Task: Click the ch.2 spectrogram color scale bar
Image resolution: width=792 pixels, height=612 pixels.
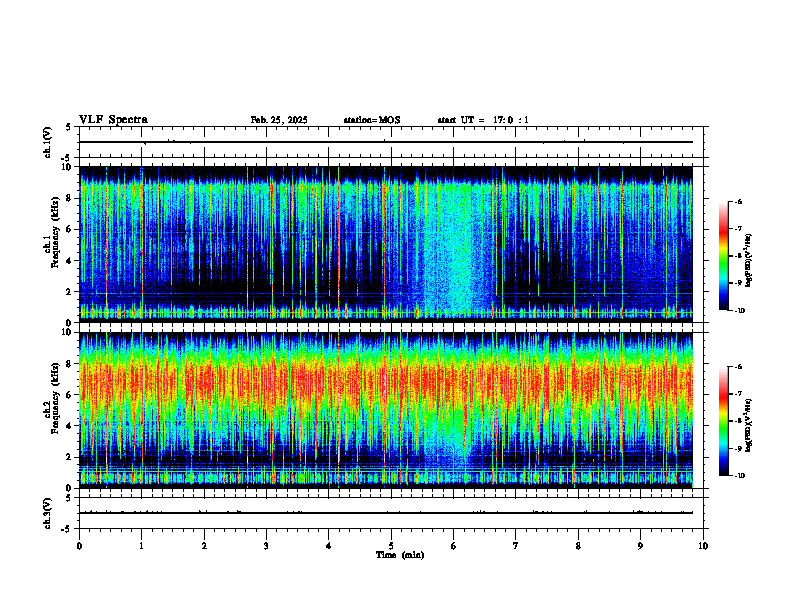Action: (x=723, y=421)
